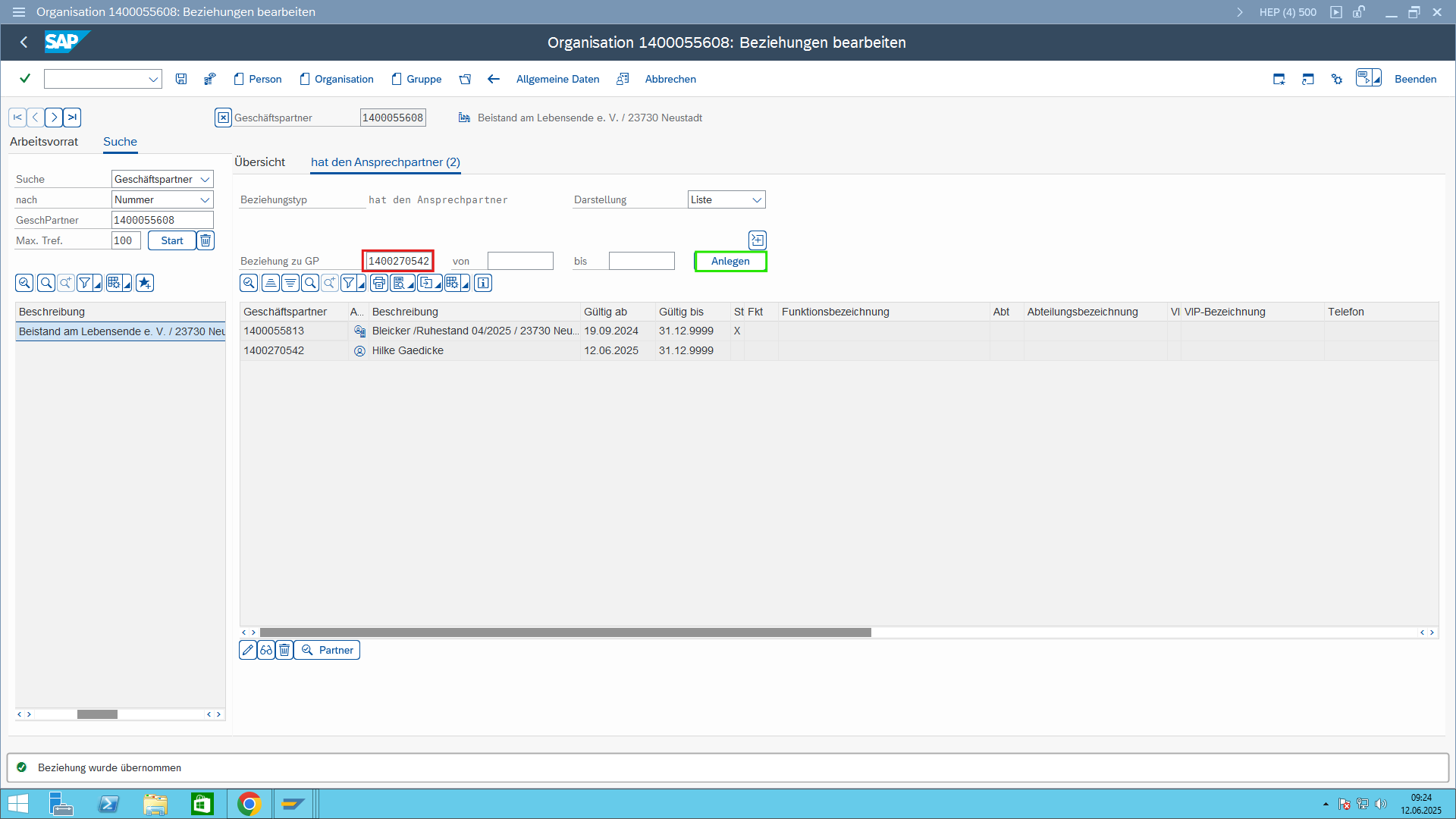The height and width of the screenshot is (819, 1456).
Task: Click the left panel horizontal scrollbar
Action: coord(97,714)
